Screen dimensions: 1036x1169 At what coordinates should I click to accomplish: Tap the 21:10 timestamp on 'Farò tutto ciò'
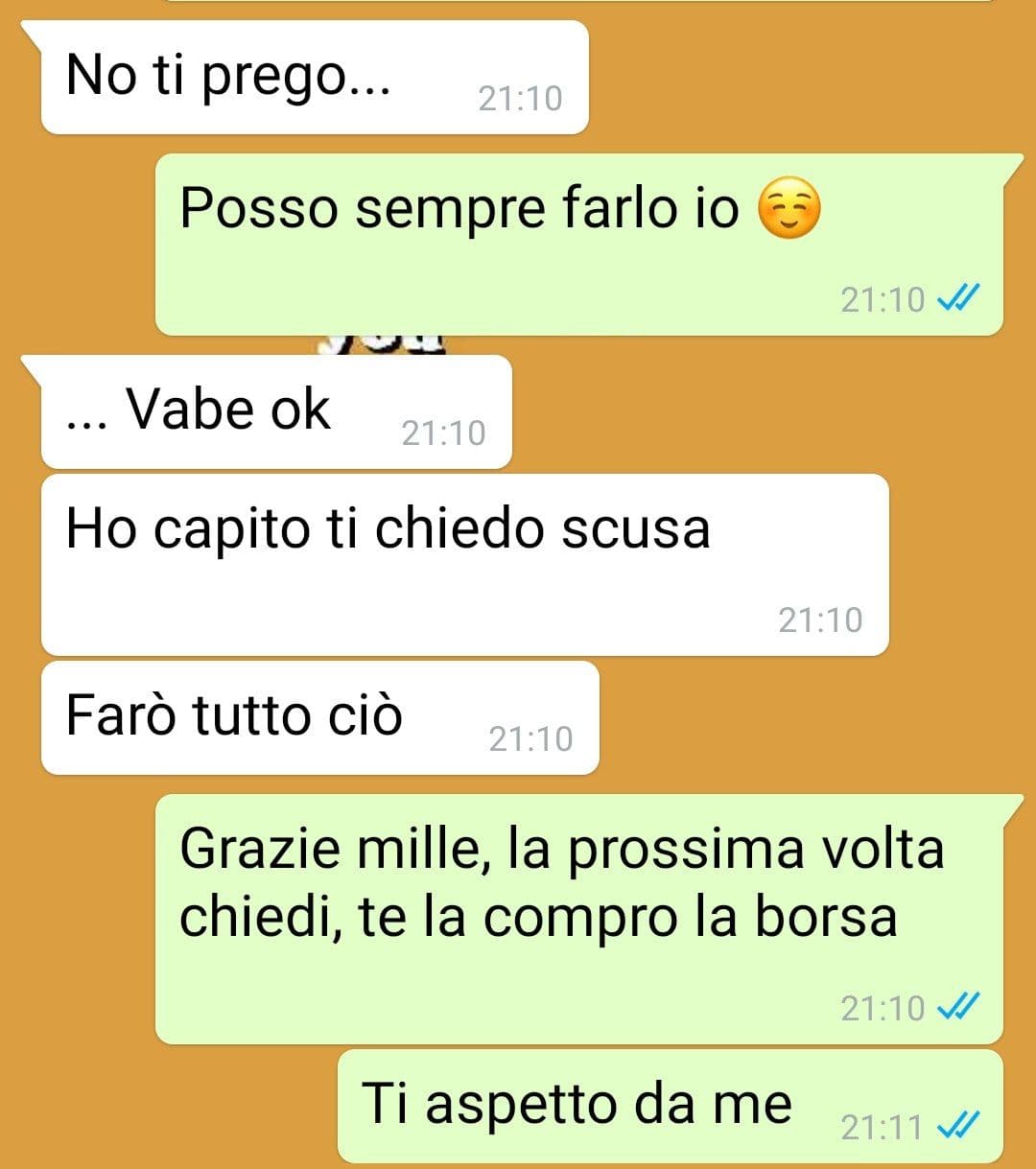[x=530, y=739]
